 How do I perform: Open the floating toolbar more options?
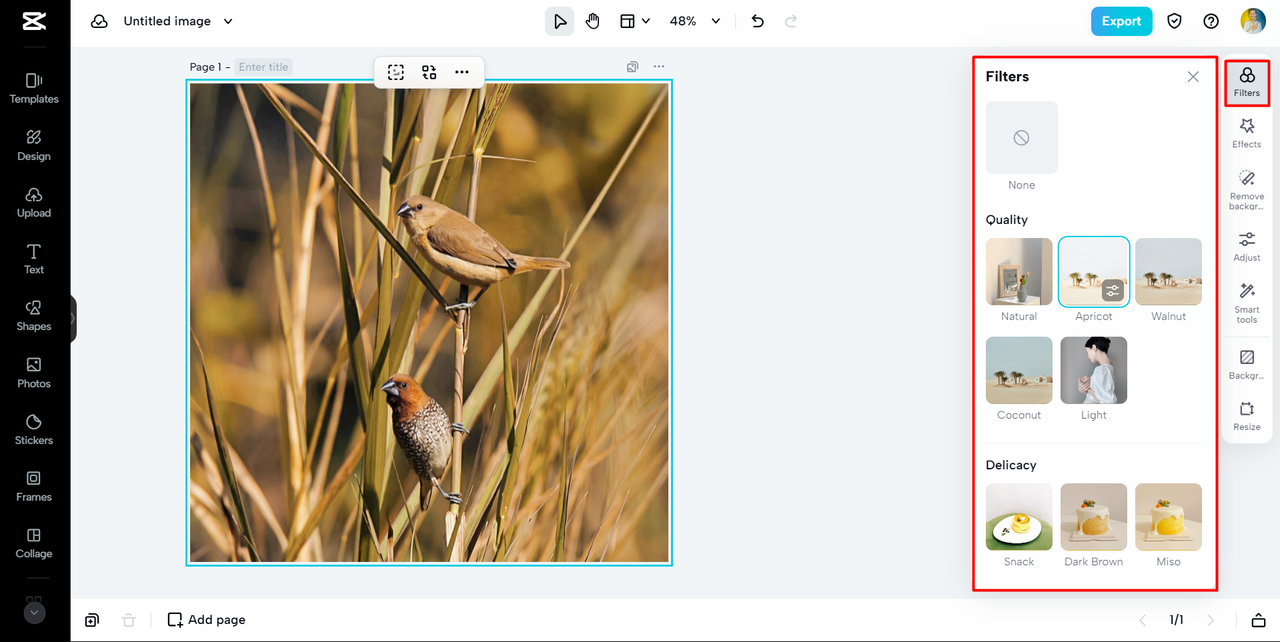[461, 72]
